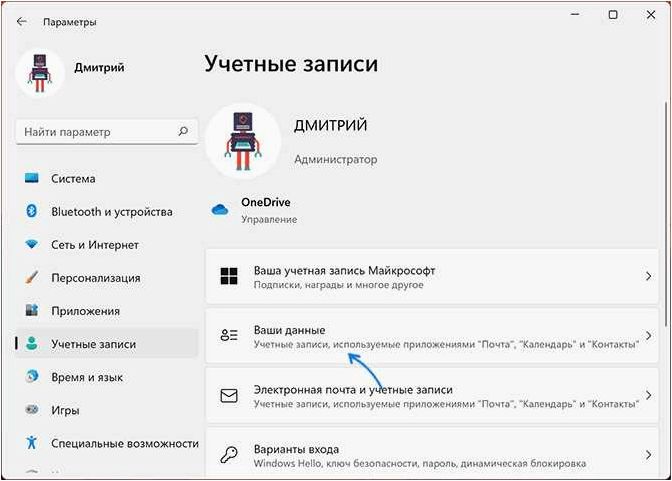Screen dimensions: 672x481
Task: Minimize the Параметры window
Action: pos(575,15)
